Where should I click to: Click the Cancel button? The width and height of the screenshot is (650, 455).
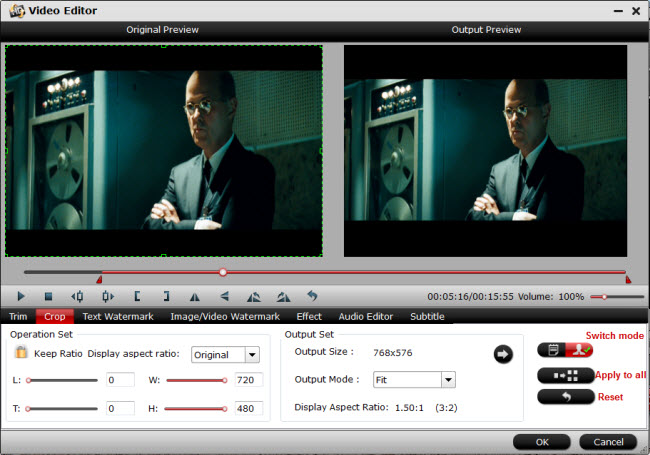click(x=608, y=442)
